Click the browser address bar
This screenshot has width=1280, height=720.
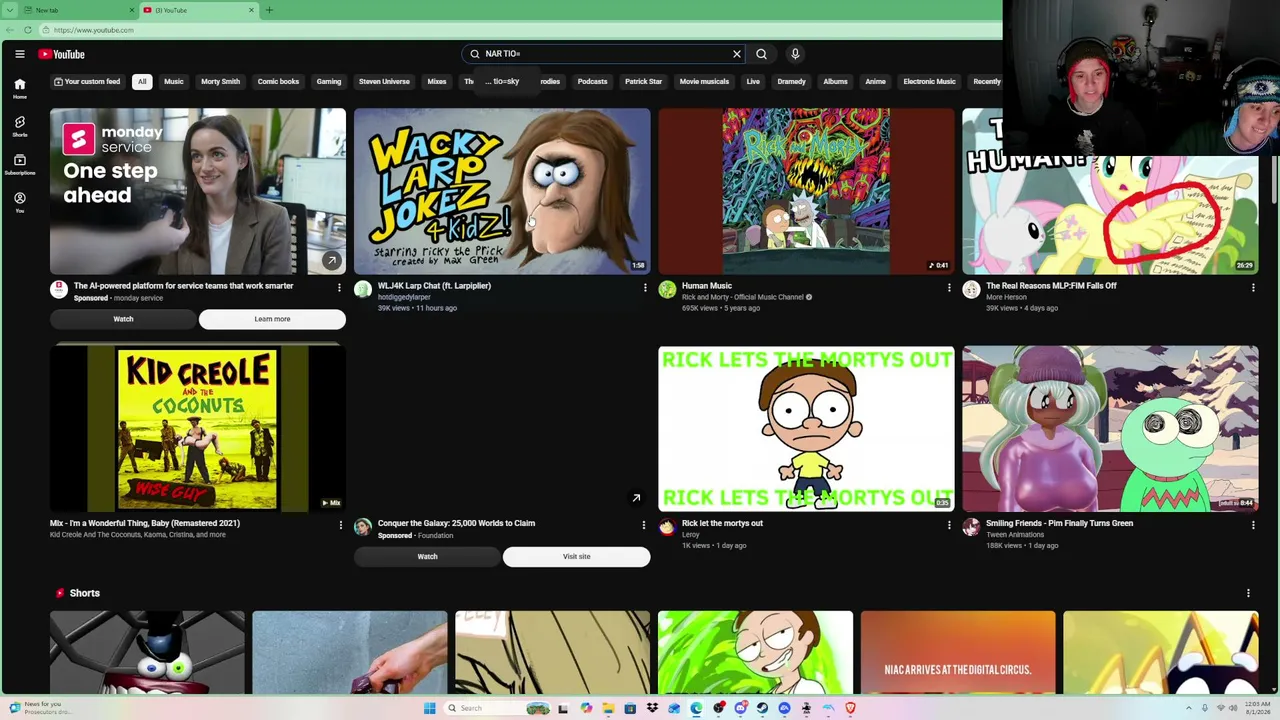[x=520, y=30]
